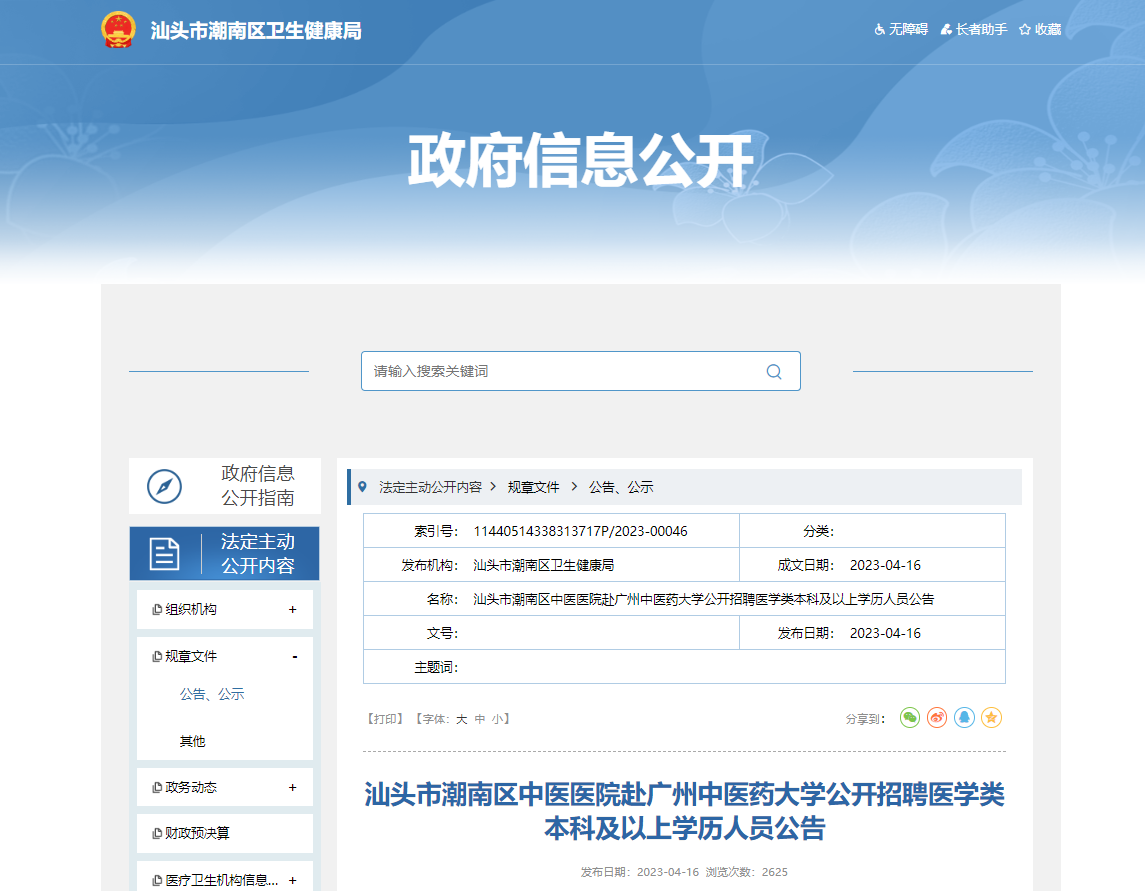
Task: Click the 发布日期 table value 2023-04-16
Action: coord(885,633)
